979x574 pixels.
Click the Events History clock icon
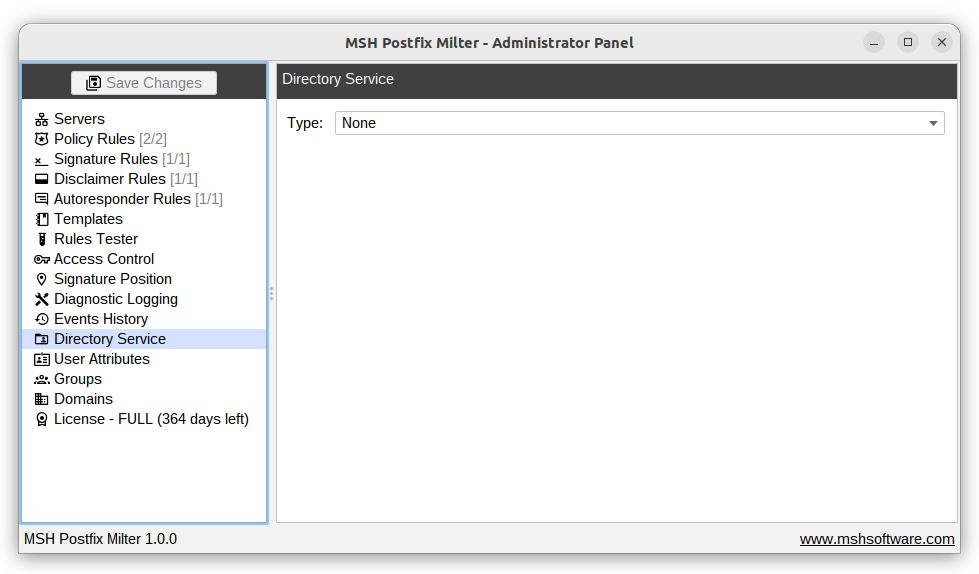[41, 319]
